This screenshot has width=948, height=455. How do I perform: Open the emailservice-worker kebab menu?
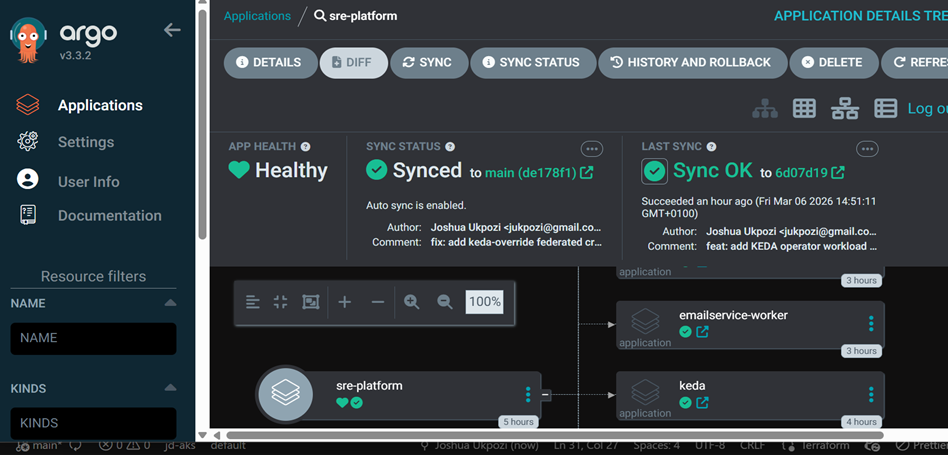click(x=871, y=324)
